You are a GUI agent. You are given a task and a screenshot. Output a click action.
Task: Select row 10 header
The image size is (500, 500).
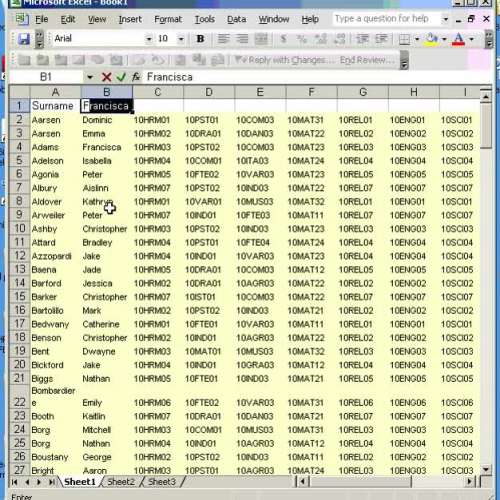click(19, 229)
